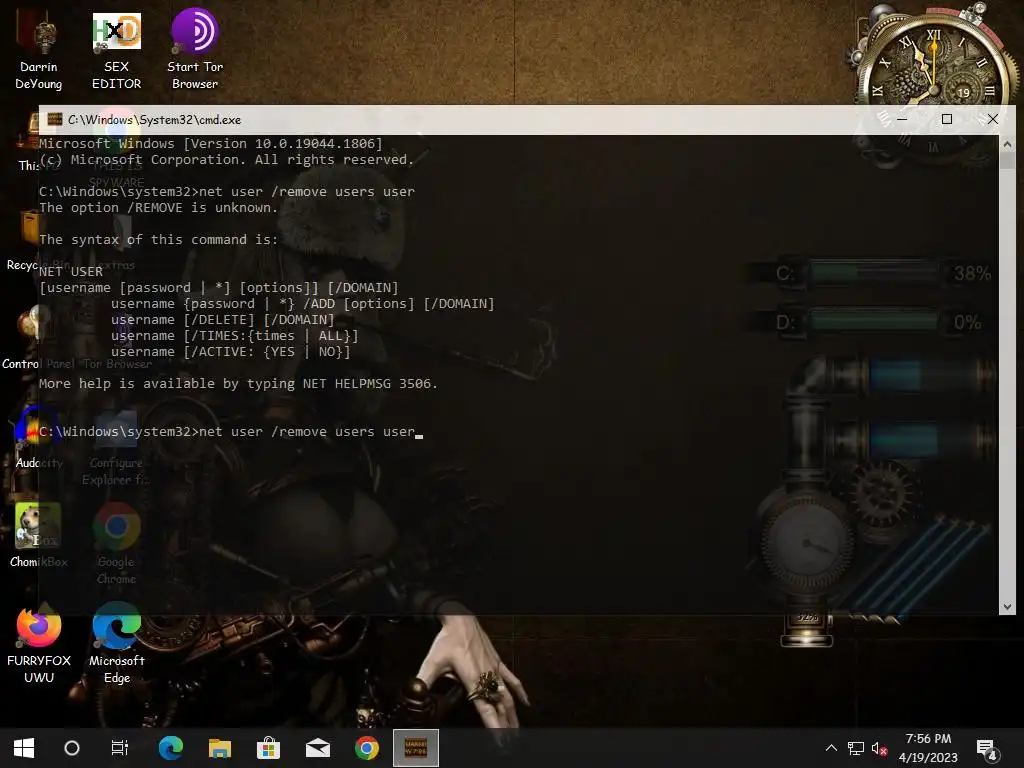Open the Microsoft Edge desktop shortcut
This screenshot has width=1024, height=768.
click(116, 643)
